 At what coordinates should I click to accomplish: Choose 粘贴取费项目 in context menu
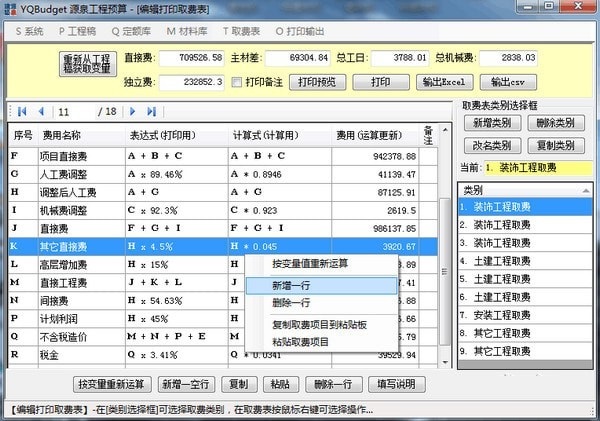(x=321, y=341)
